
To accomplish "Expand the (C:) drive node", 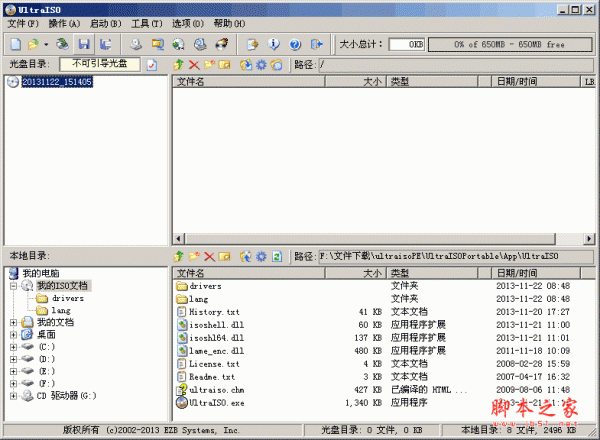I will 13,347.
